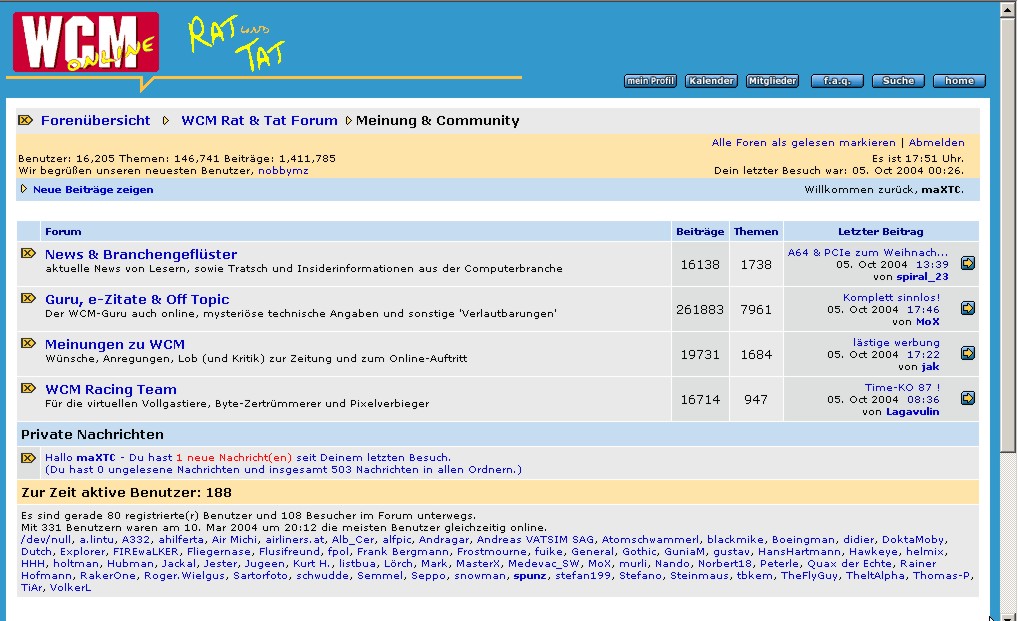
Task: Click the vertical scrollbar thumb
Action: (1008, 235)
